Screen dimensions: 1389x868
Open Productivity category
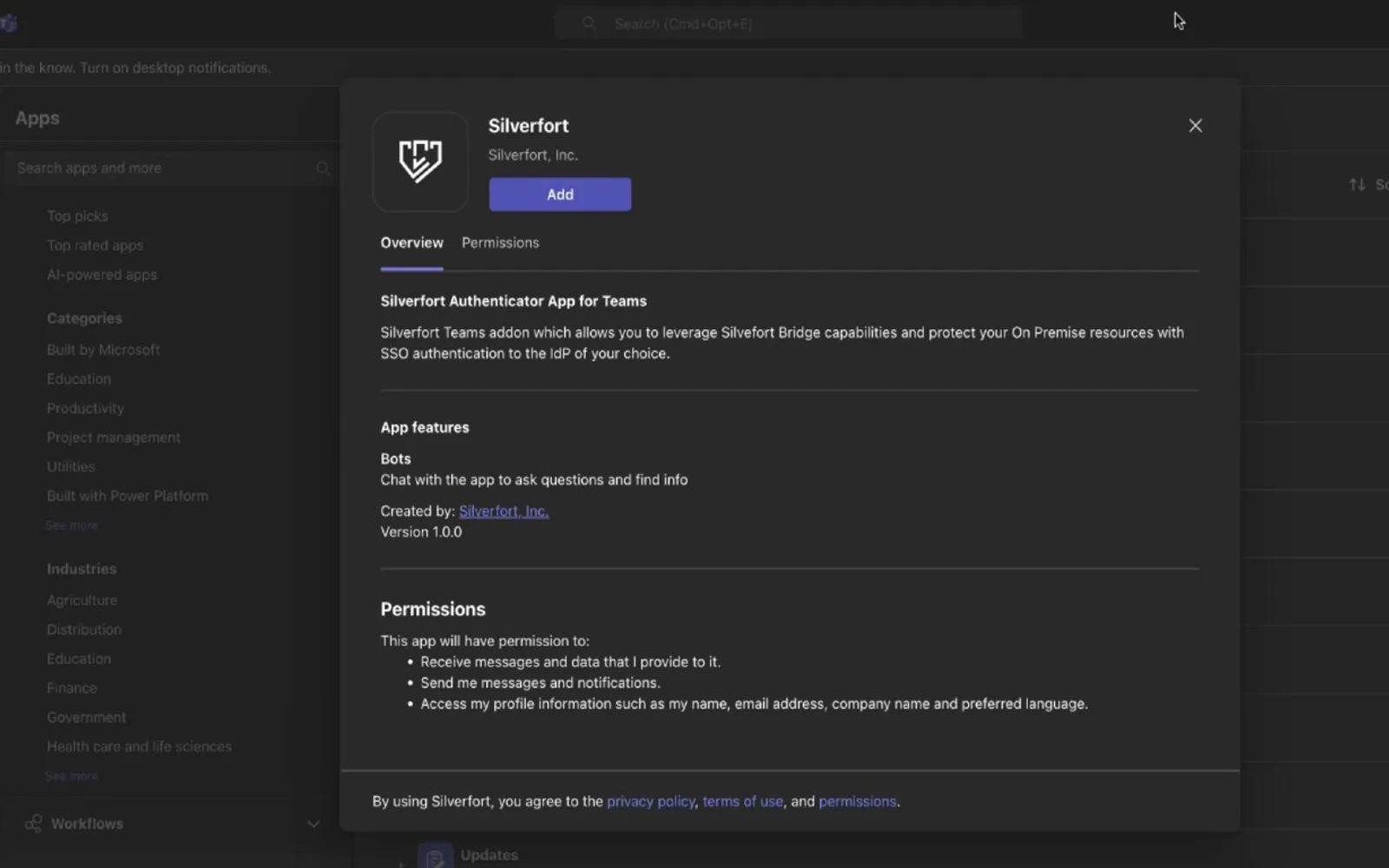(85, 409)
